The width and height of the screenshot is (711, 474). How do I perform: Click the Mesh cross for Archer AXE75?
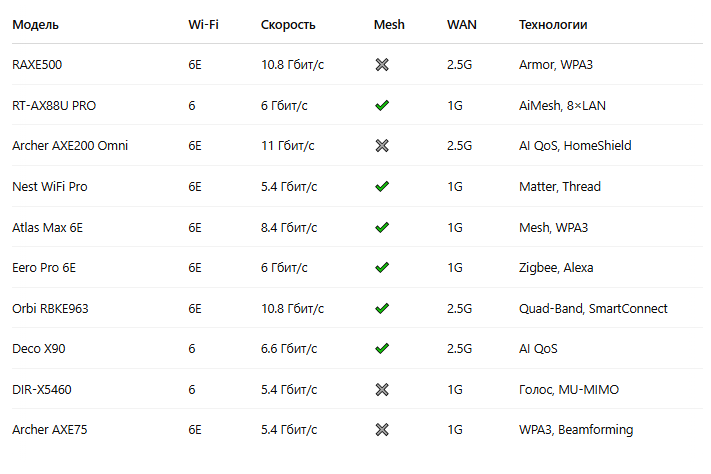381,430
